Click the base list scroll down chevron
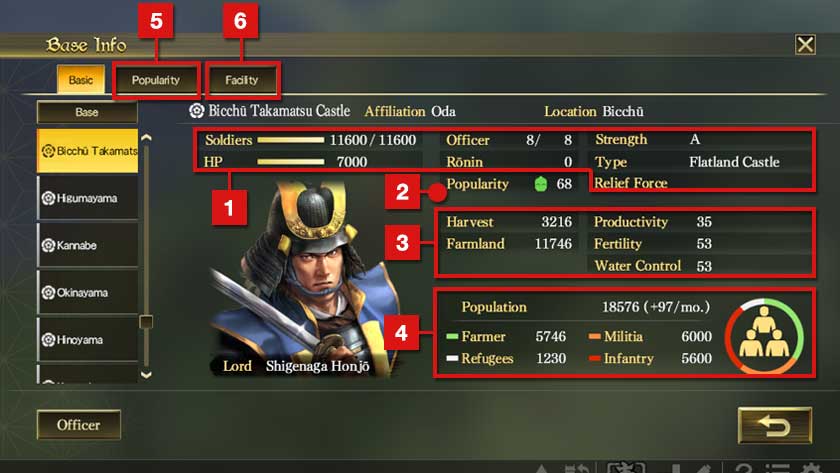The image size is (840, 473). tap(146, 374)
